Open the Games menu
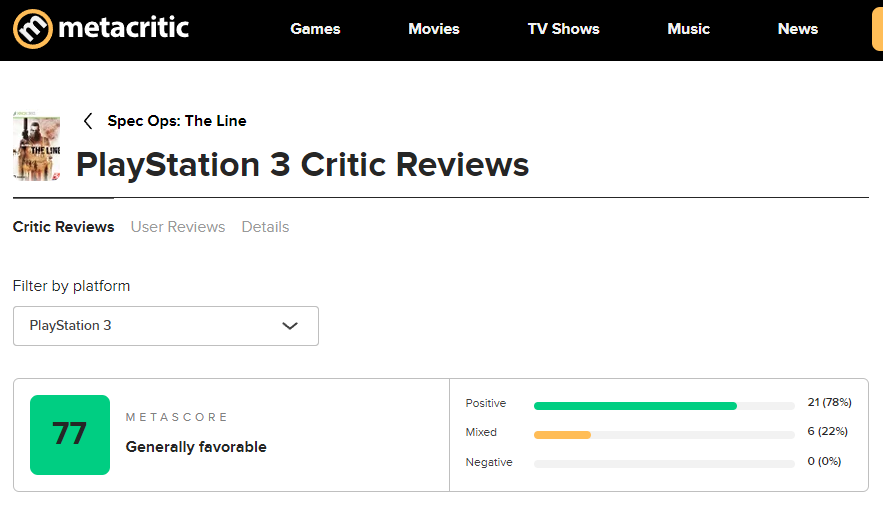This screenshot has height=520, width=883. 315,29
